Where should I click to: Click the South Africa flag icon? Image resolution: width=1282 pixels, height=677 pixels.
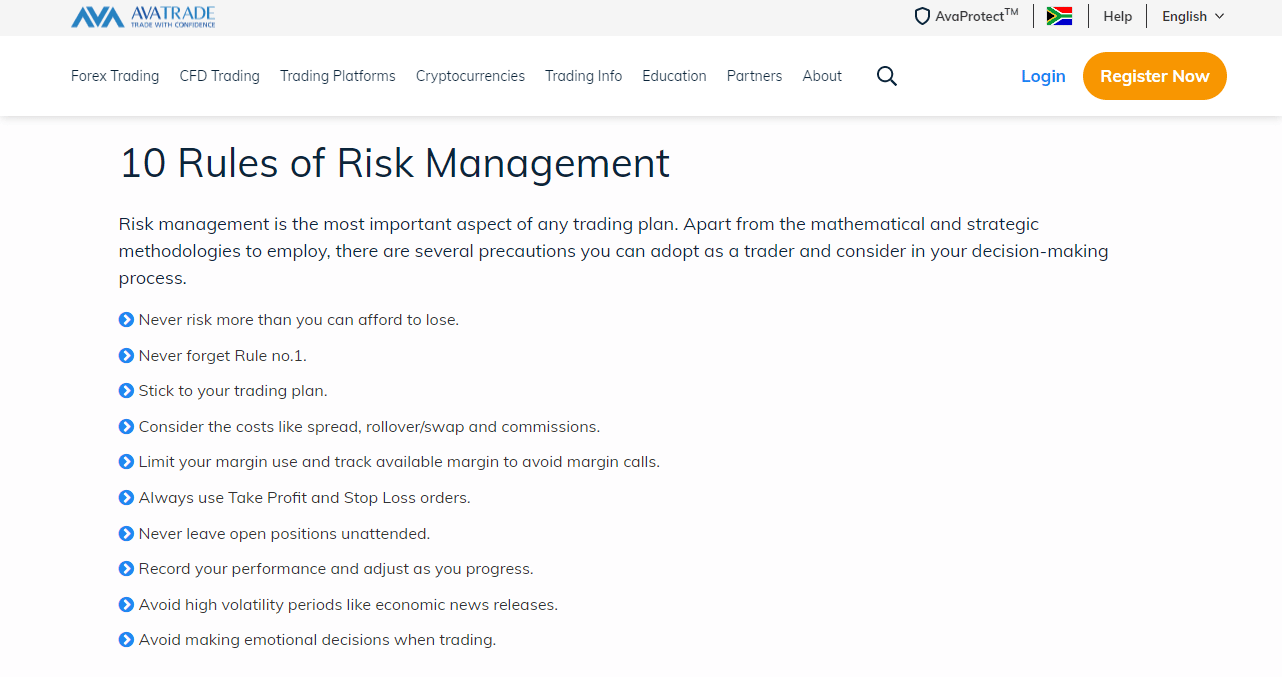coord(1060,16)
